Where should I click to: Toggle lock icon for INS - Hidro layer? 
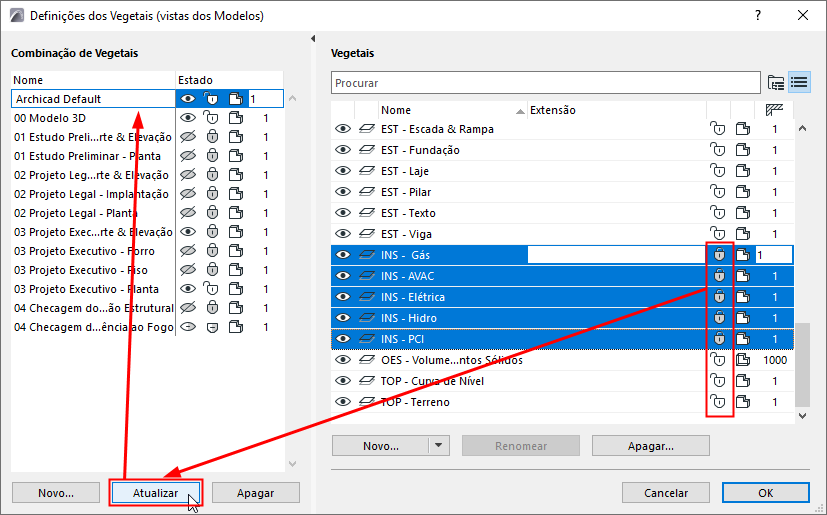(x=719, y=318)
